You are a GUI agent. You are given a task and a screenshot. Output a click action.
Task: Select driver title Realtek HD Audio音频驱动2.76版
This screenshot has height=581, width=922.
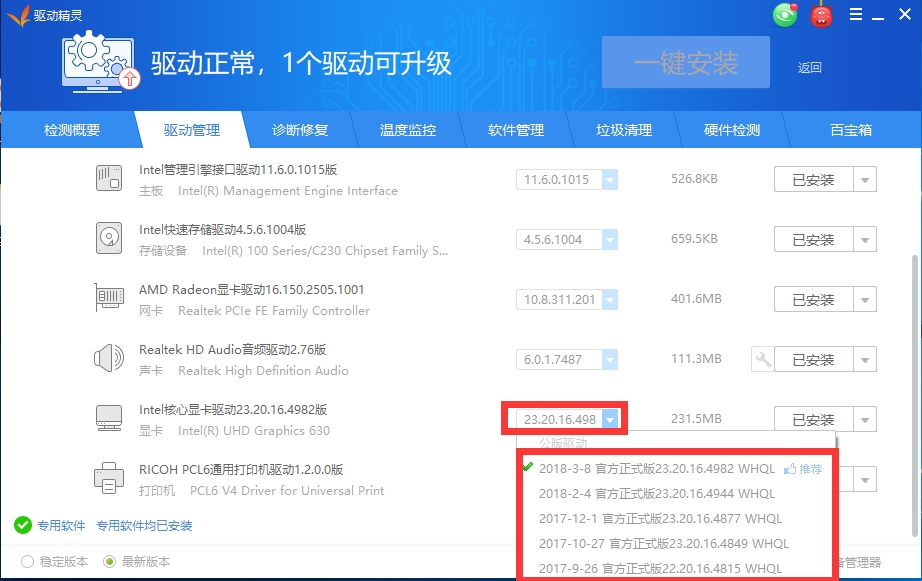click(x=232, y=349)
